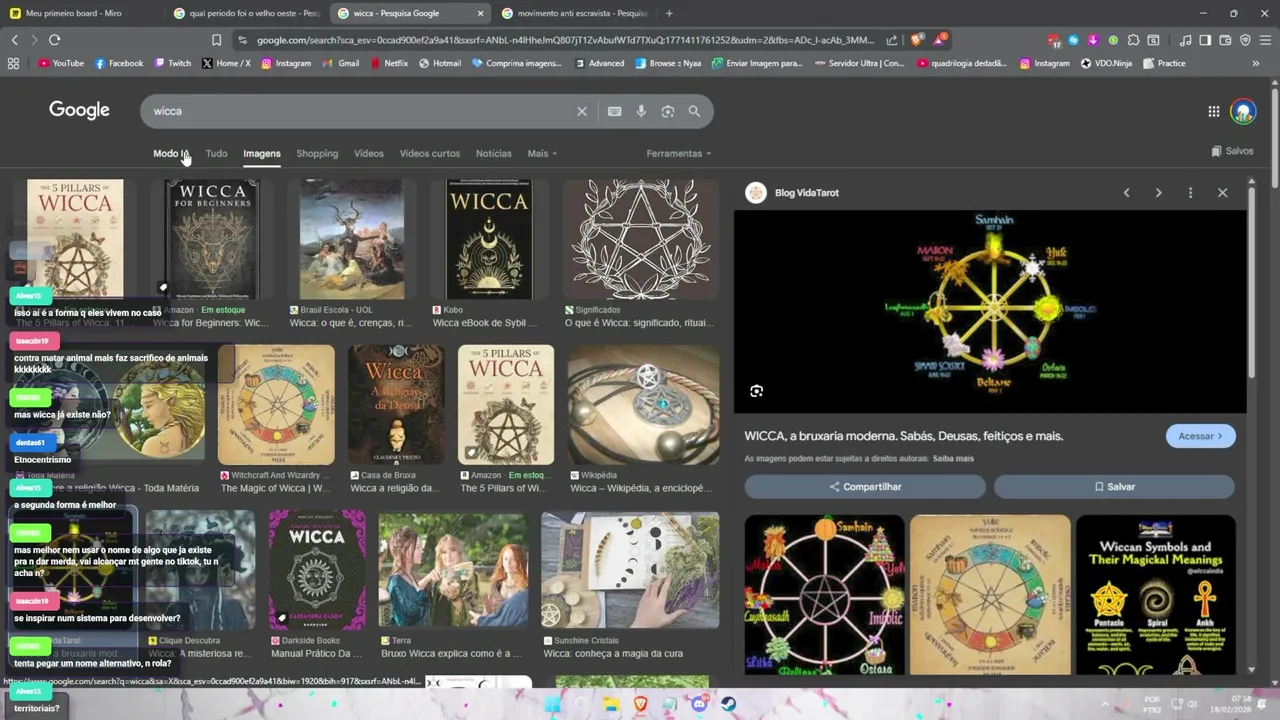Switch to the Miro board browser tab
1280x720 pixels.
(82, 13)
